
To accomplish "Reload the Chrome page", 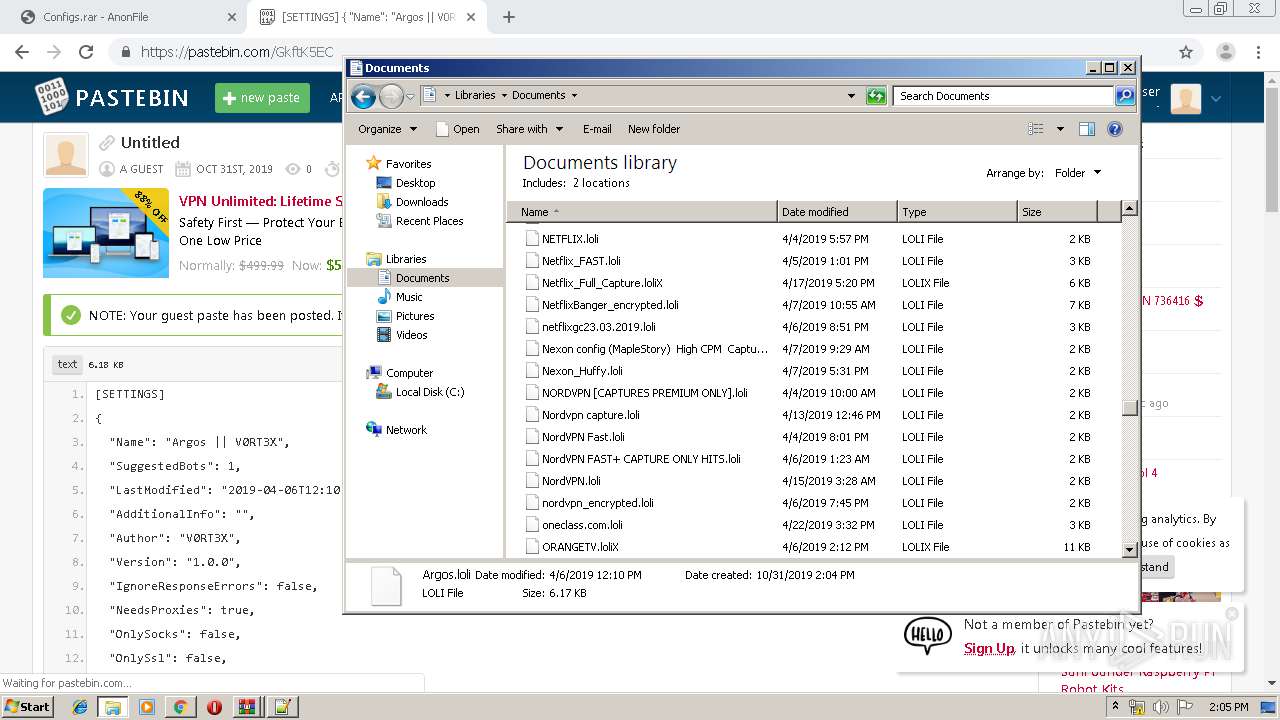I will pos(86,52).
